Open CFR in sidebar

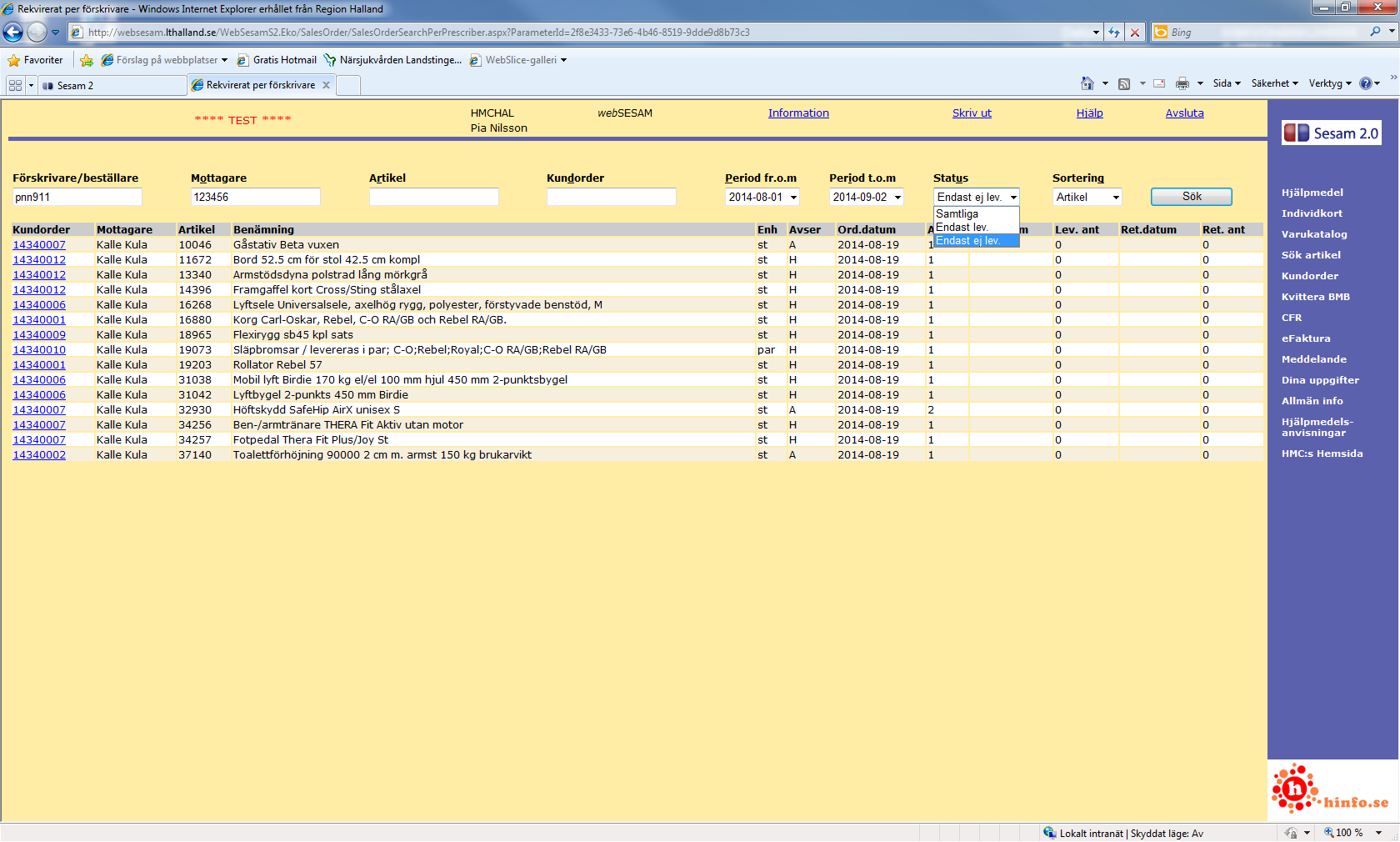tap(1292, 318)
